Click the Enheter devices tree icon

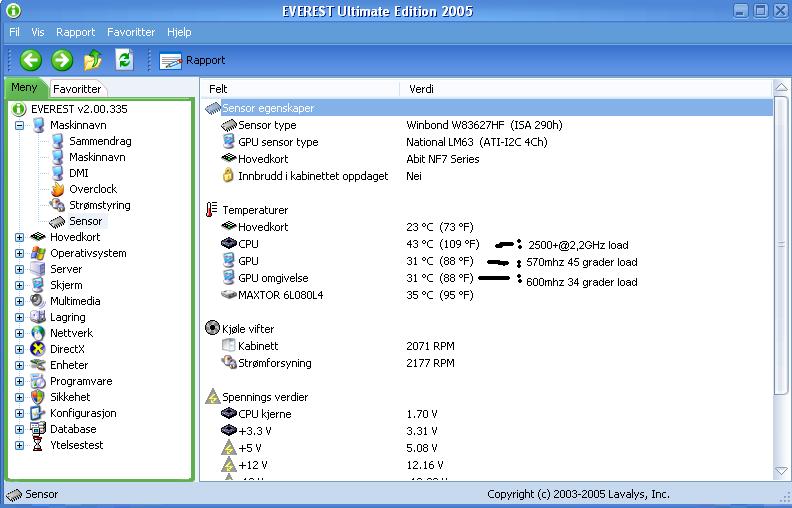coord(37,365)
